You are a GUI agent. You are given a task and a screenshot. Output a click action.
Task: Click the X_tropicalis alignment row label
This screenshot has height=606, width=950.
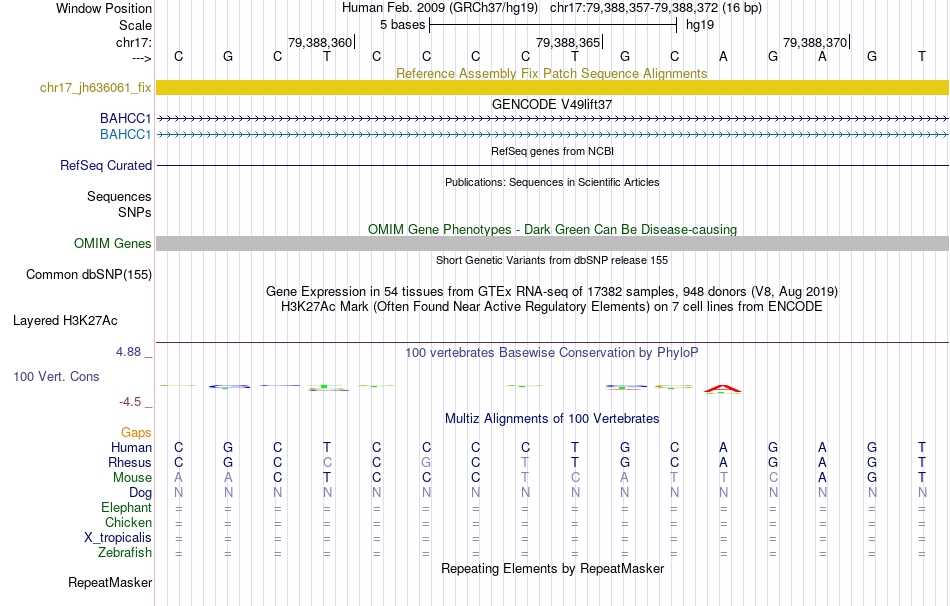[118, 538]
